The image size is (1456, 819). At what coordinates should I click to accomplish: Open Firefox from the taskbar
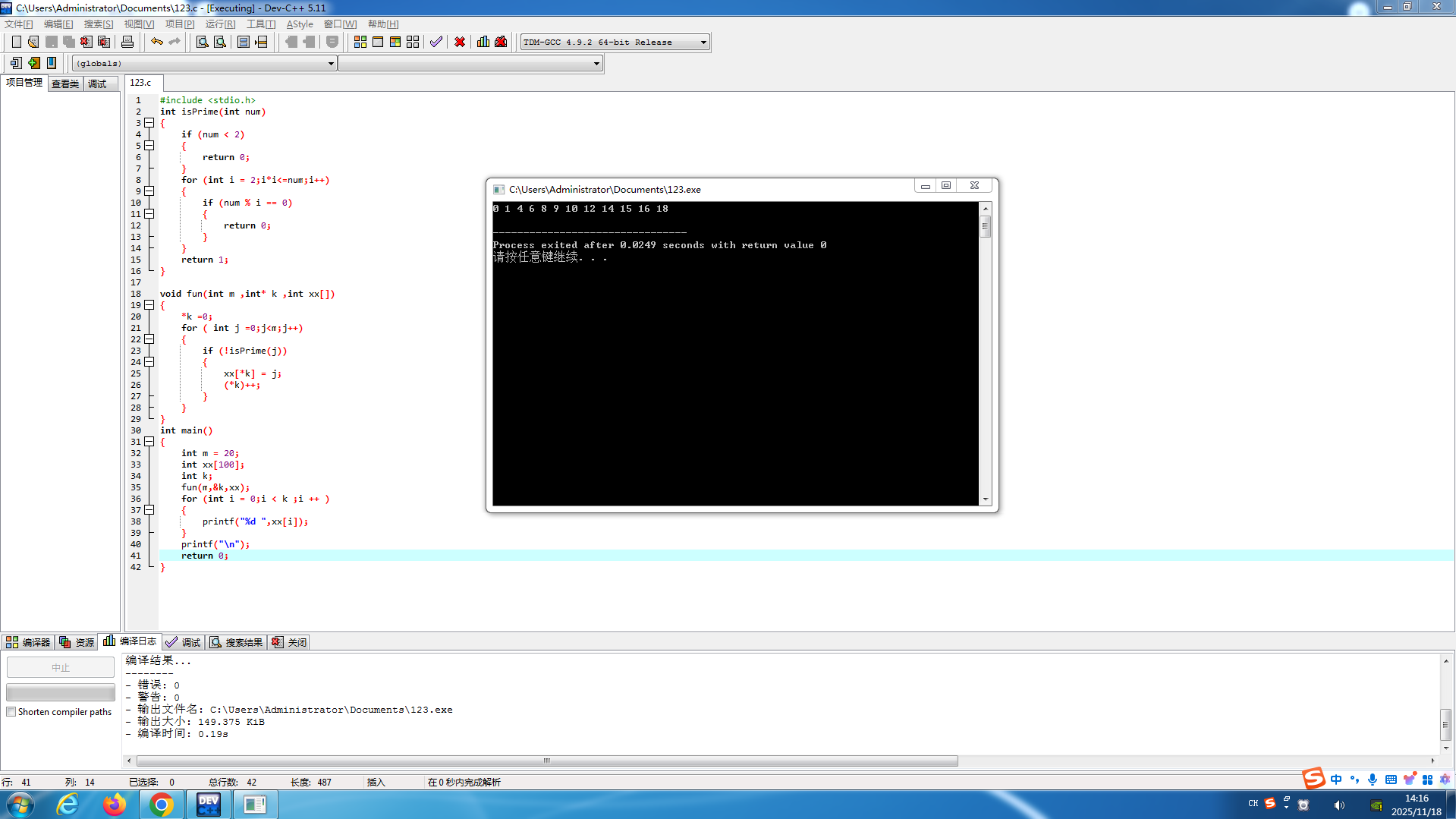click(115, 804)
